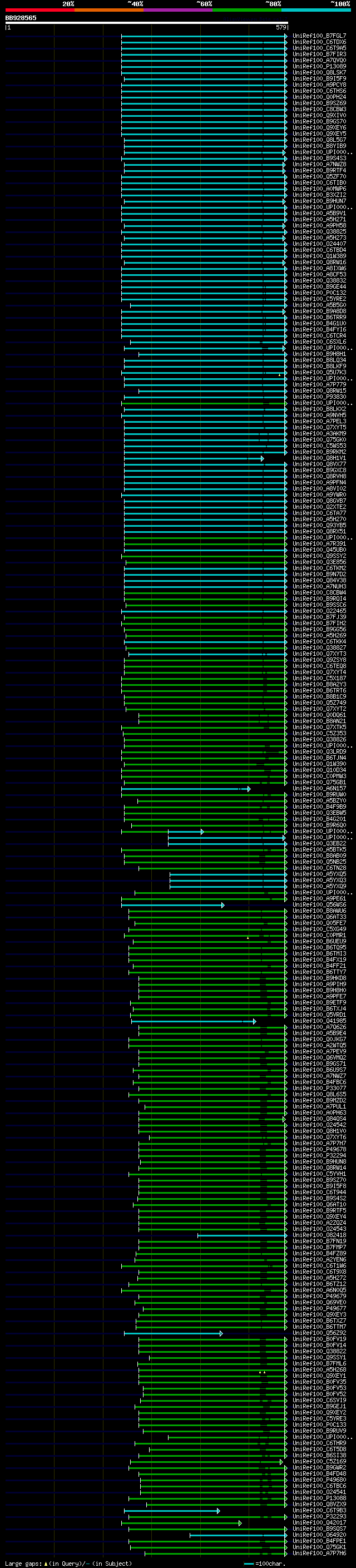The height and width of the screenshot is (1568, 356).
Task: Open hit UniRef100_C6SVI9
Action: (x=319, y=1400)
